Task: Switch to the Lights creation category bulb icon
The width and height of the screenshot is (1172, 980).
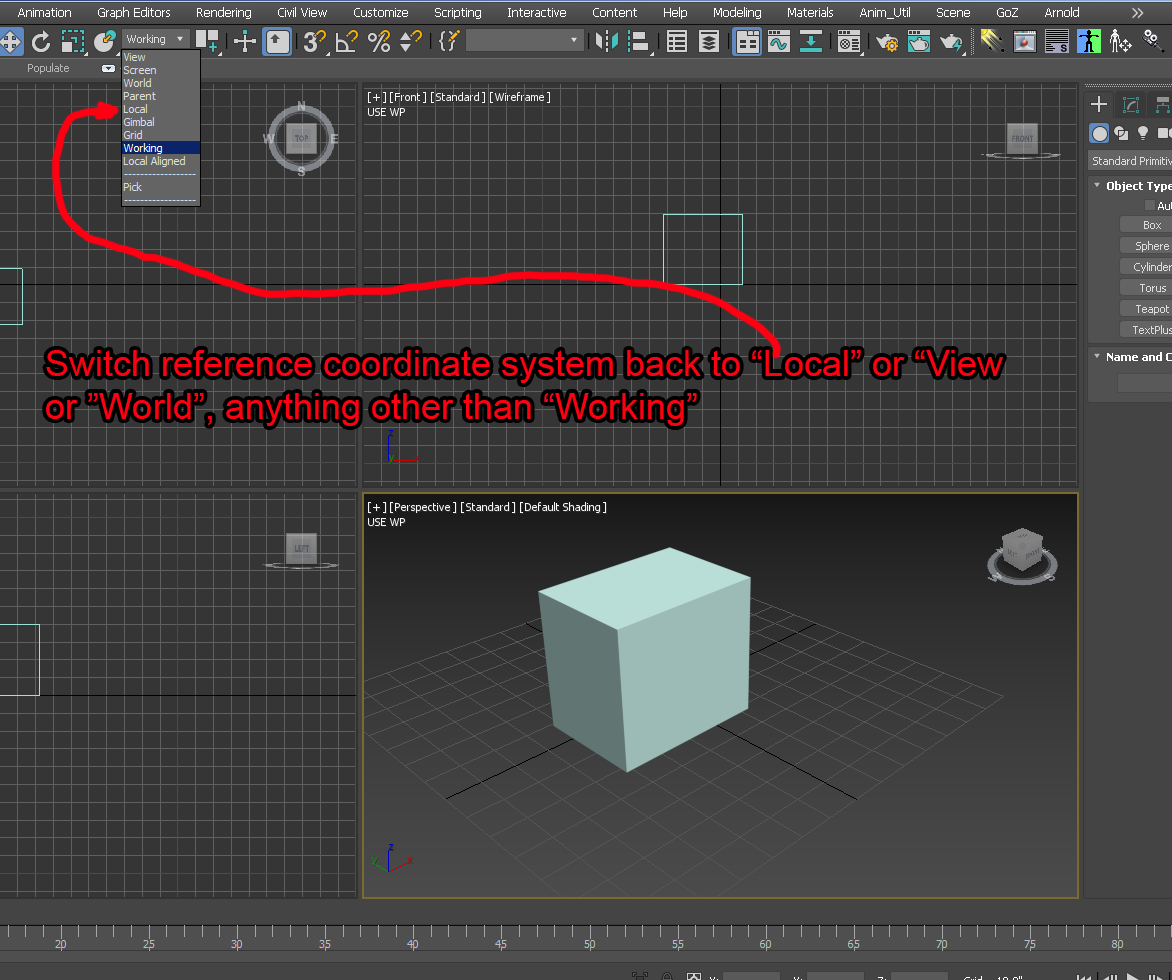Action: click(x=1142, y=132)
